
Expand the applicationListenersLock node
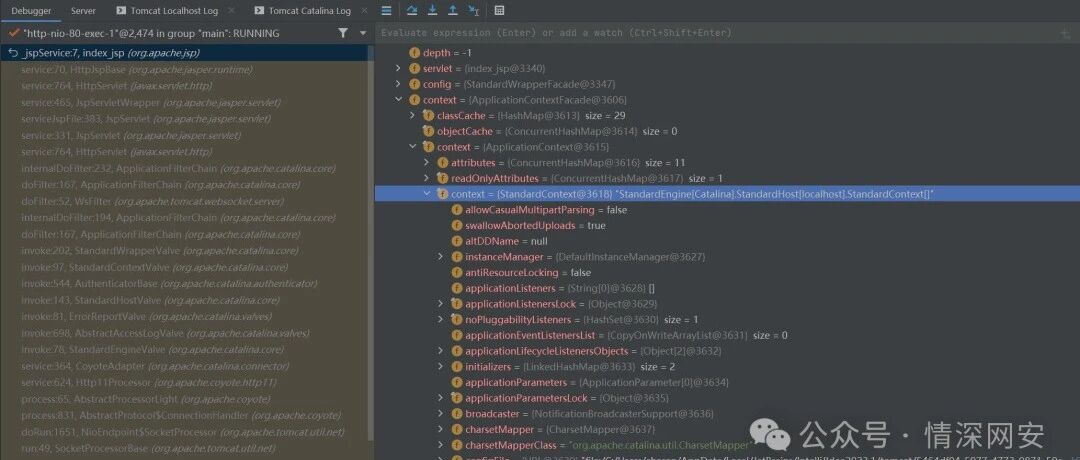441,304
